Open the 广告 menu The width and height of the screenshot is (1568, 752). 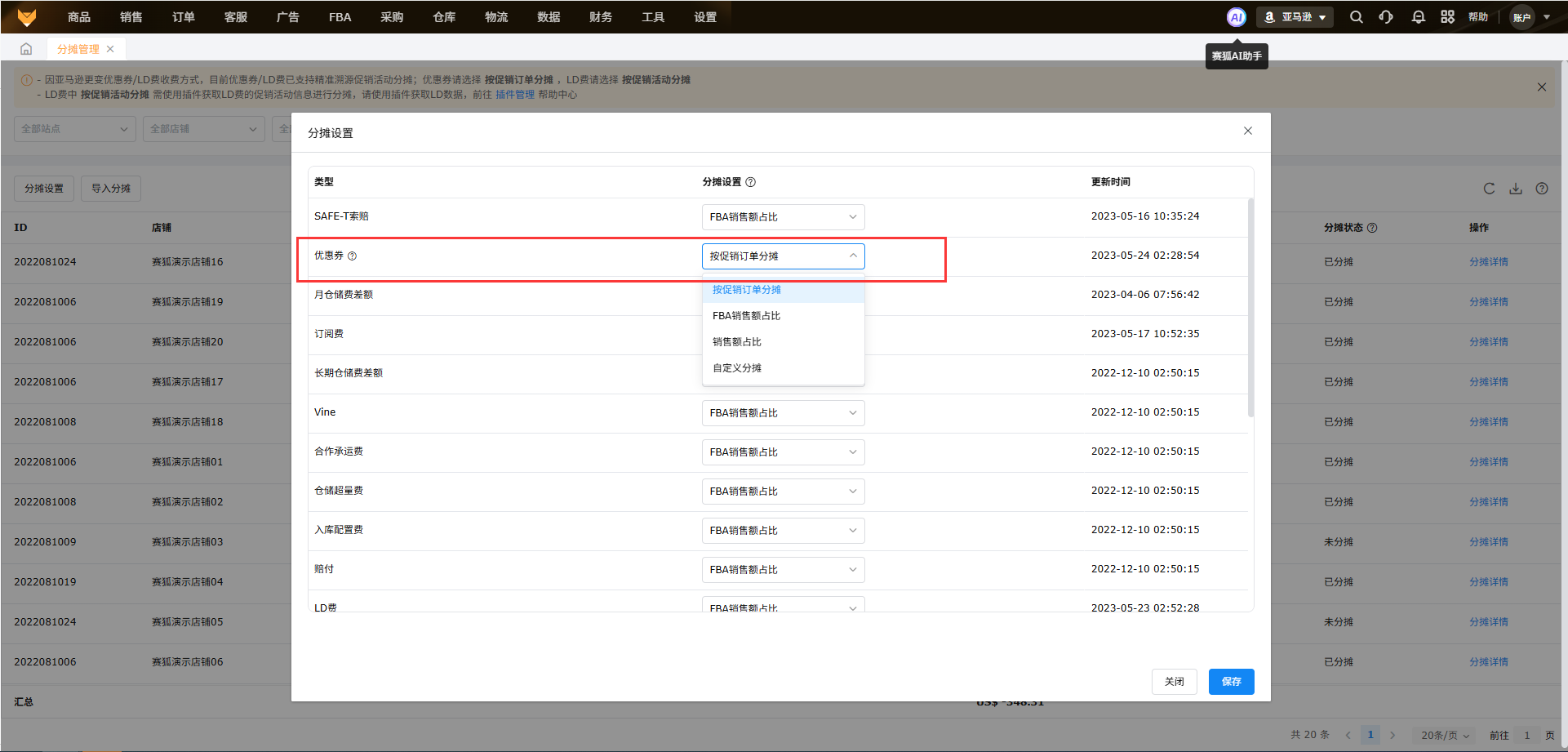tap(288, 17)
